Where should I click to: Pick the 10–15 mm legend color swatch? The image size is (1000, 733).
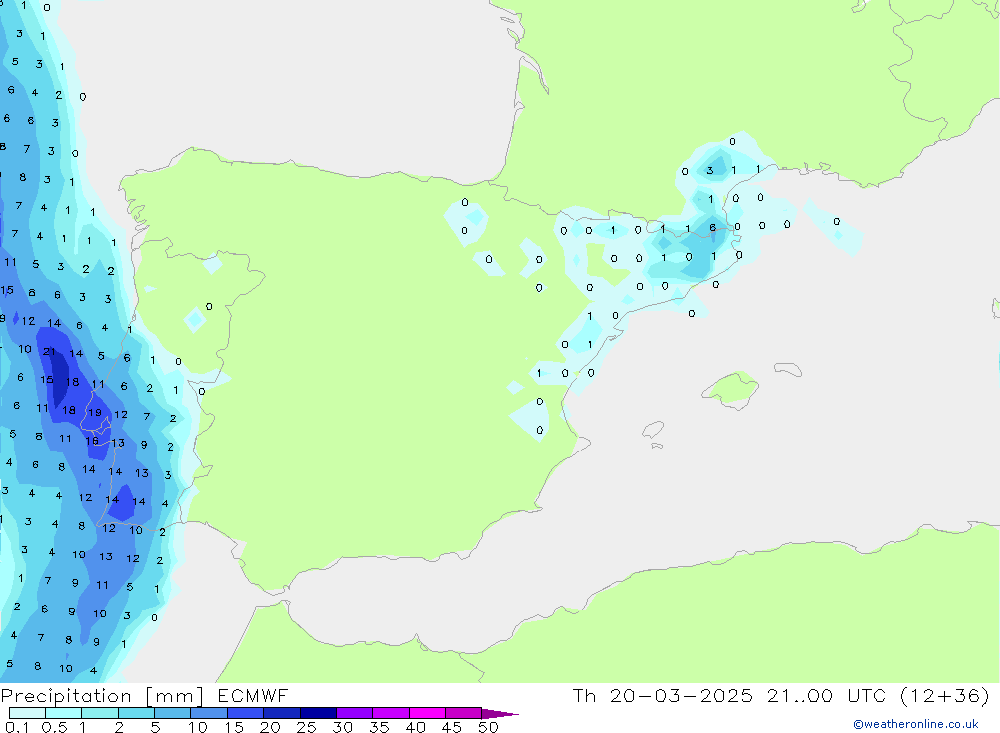(209, 713)
